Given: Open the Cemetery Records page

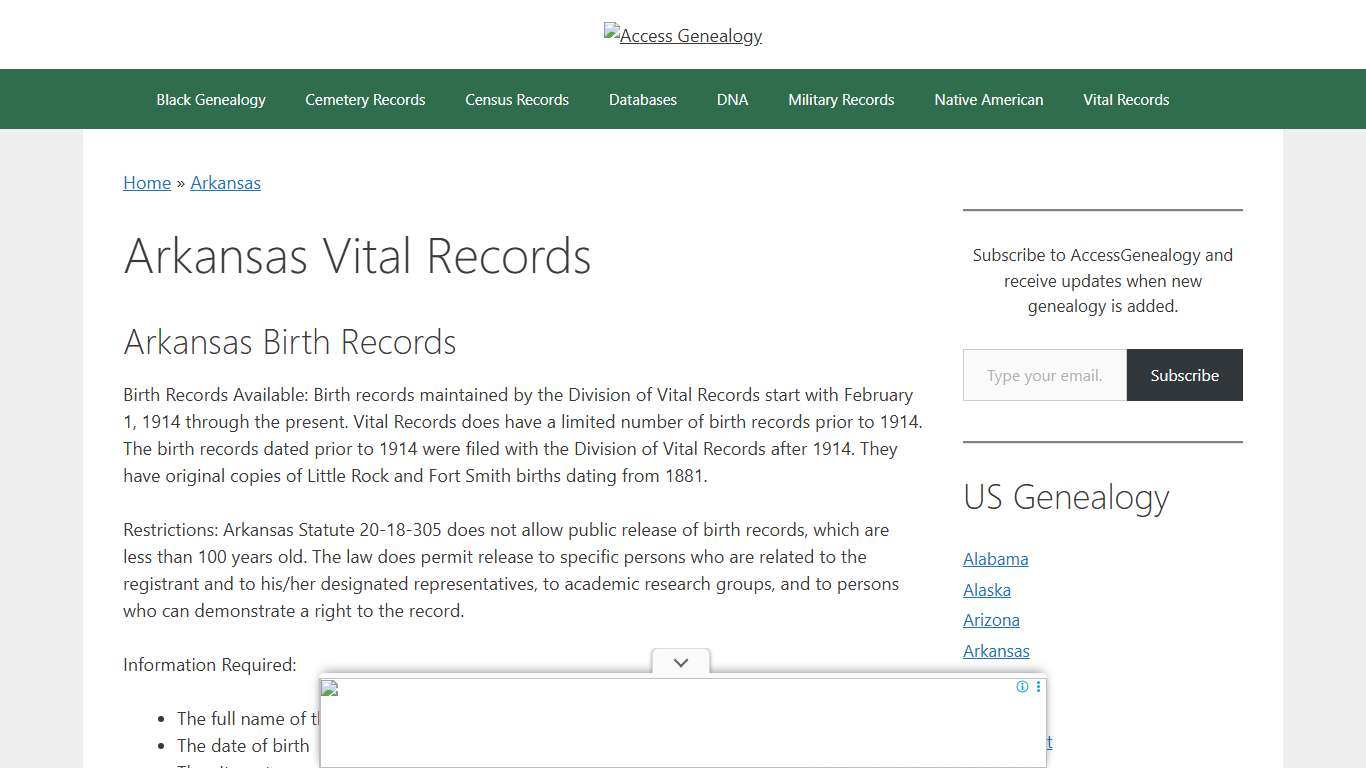Looking at the screenshot, I should pyautogui.click(x=365, y=99).
